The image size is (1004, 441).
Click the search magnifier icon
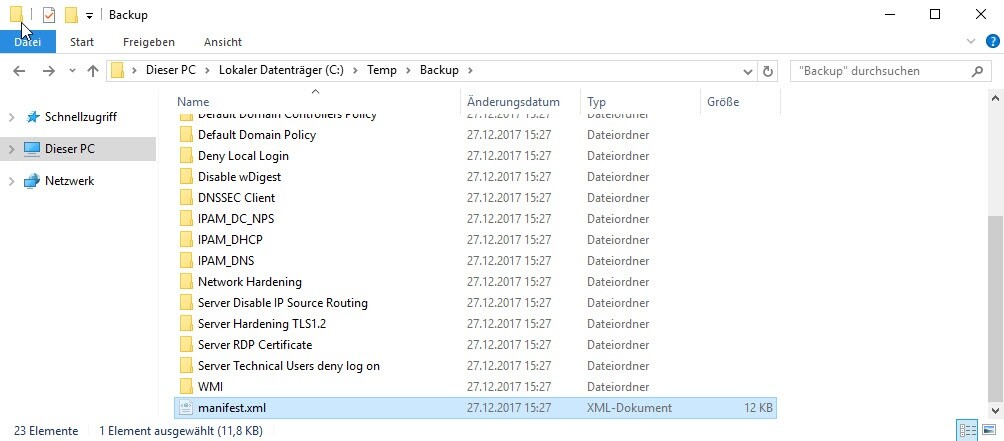tap(977, 71)
